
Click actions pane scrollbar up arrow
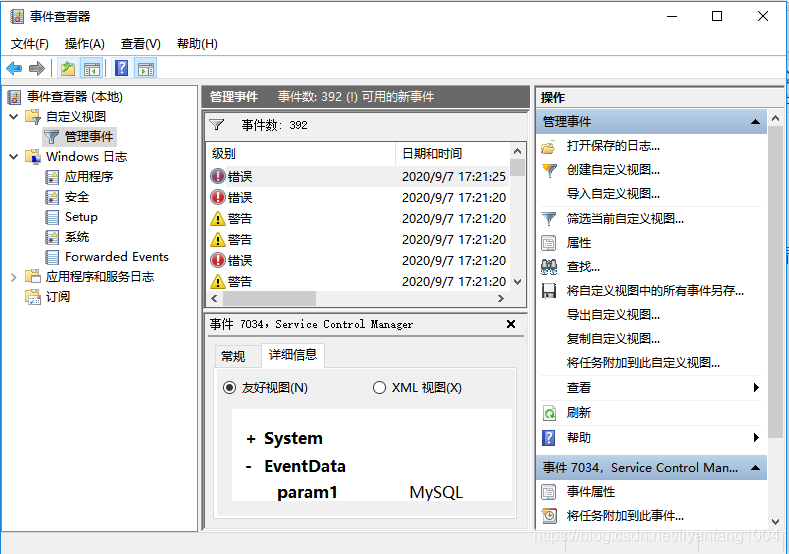click(x=775, y=118)
